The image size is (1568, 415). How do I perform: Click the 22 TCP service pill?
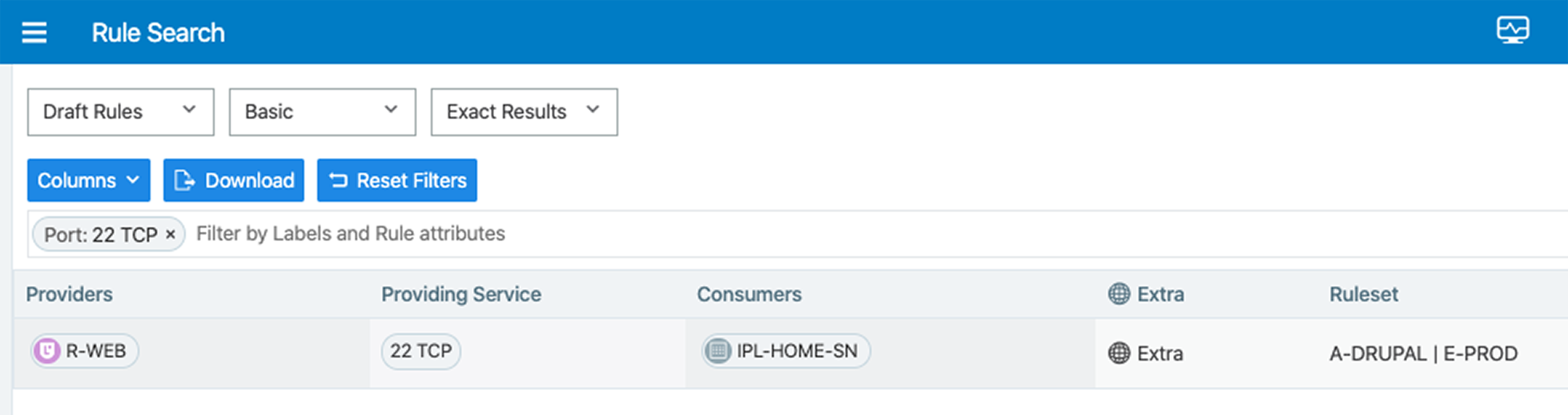click(x=420, y=351)
